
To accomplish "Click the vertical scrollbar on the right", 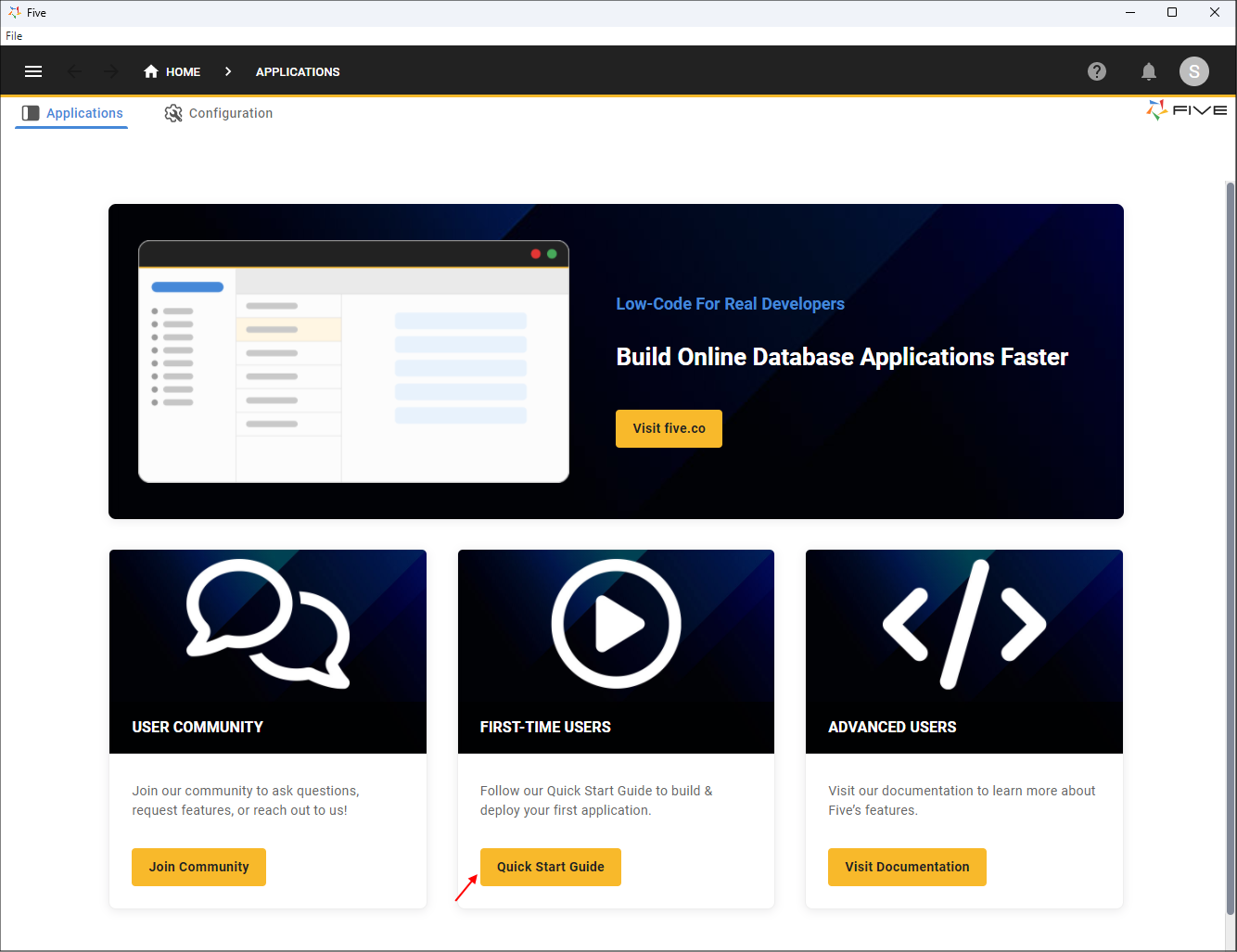I will pos(1231,547).
